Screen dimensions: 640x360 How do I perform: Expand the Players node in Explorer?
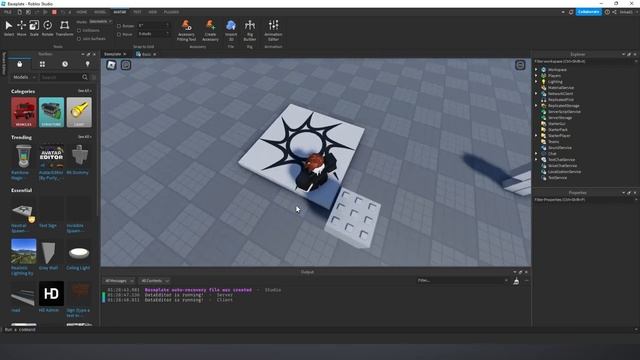(536, 76)
